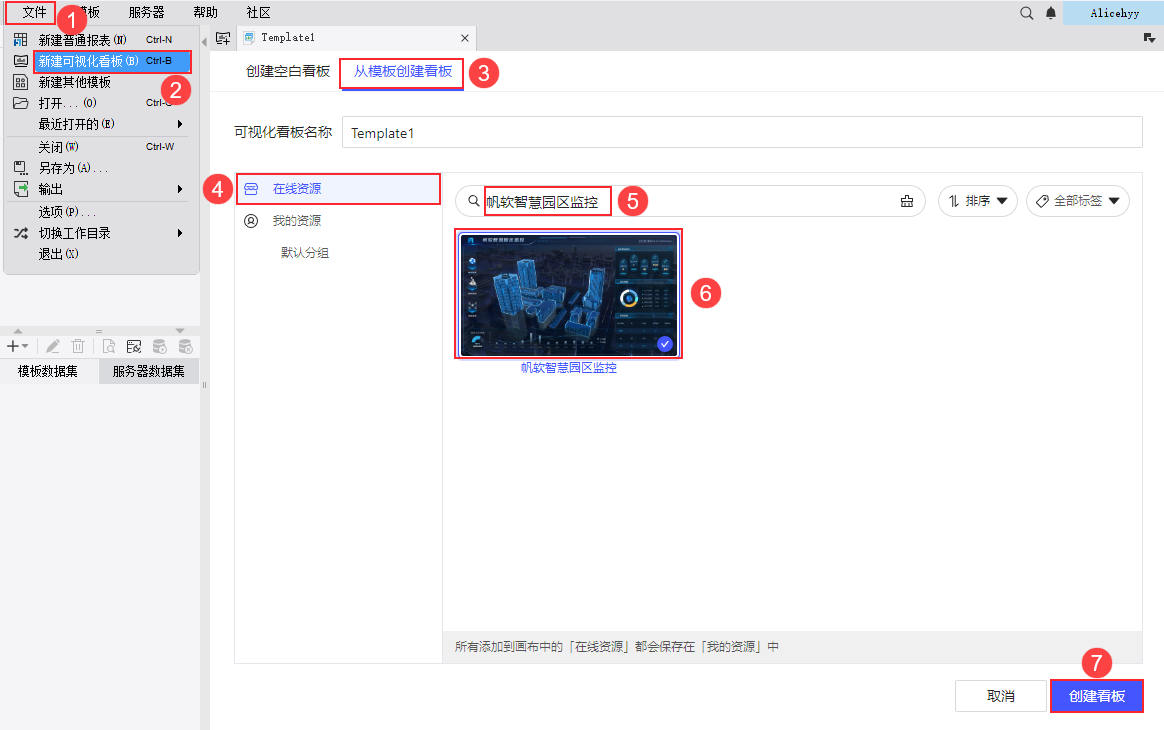Click the new template icon beside Template1 tab

pos(223,38)
